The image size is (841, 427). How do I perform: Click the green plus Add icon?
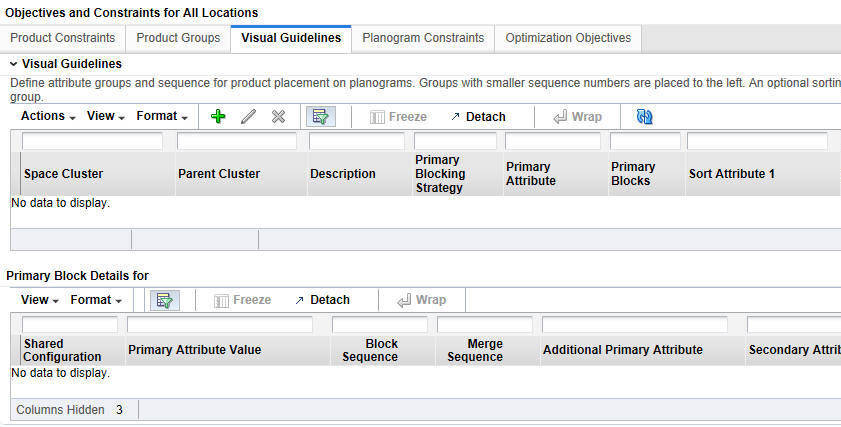point(218,117)
